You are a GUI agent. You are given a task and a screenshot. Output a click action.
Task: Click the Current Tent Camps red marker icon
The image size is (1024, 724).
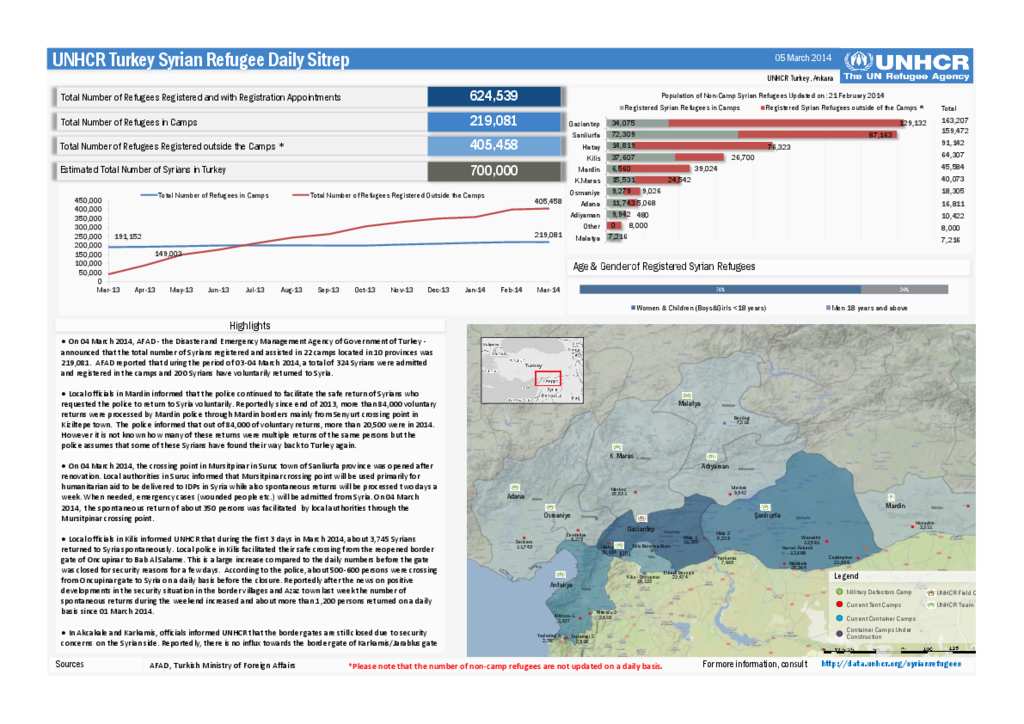(x=840, y=605)
